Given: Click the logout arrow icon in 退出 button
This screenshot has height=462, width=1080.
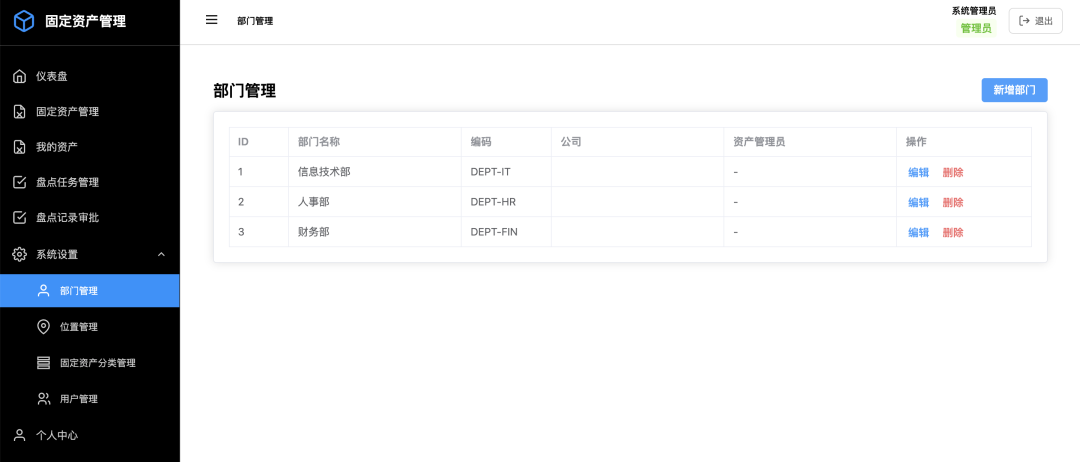Looking at the screenshot, I should click(x=1024, y=21).
